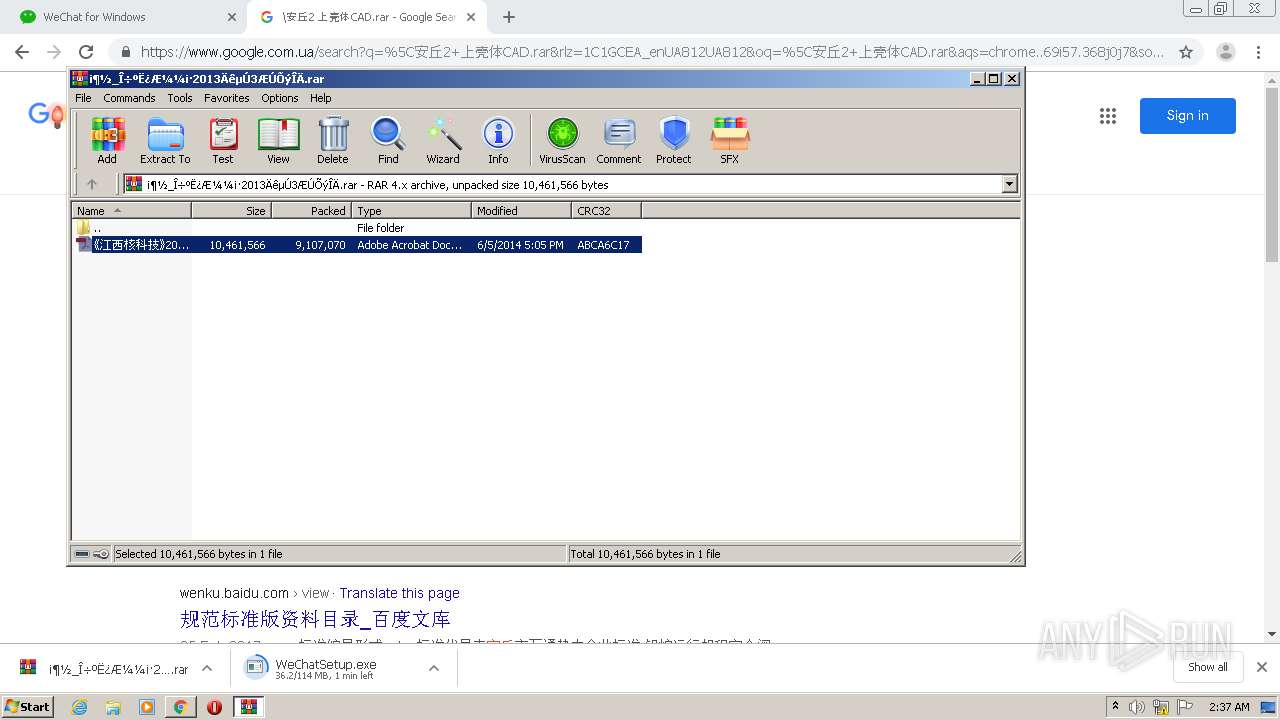The width and height of the screenshot is (1280, 720).
Task: Close the Chrome downloads bar
Action: click(x=1262, y=667)
